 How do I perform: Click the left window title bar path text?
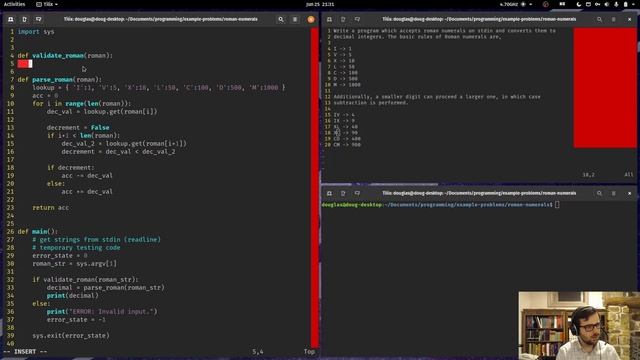(x=160, y=19)
